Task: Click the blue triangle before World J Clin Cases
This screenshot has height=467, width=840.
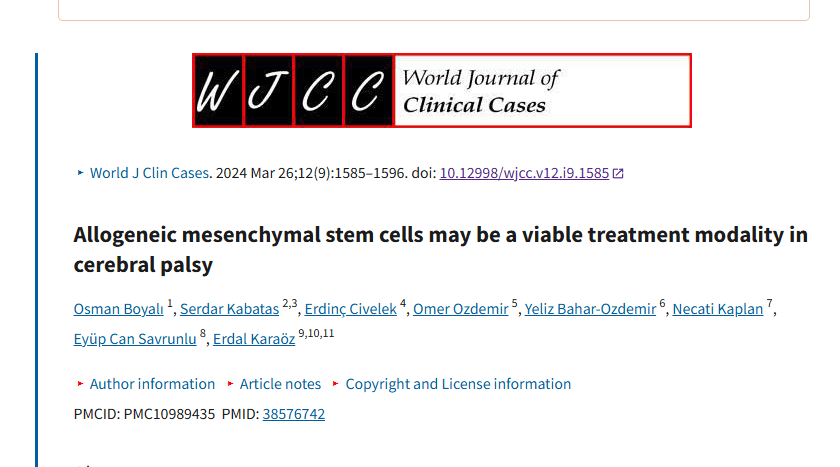Action: point(81,173)
